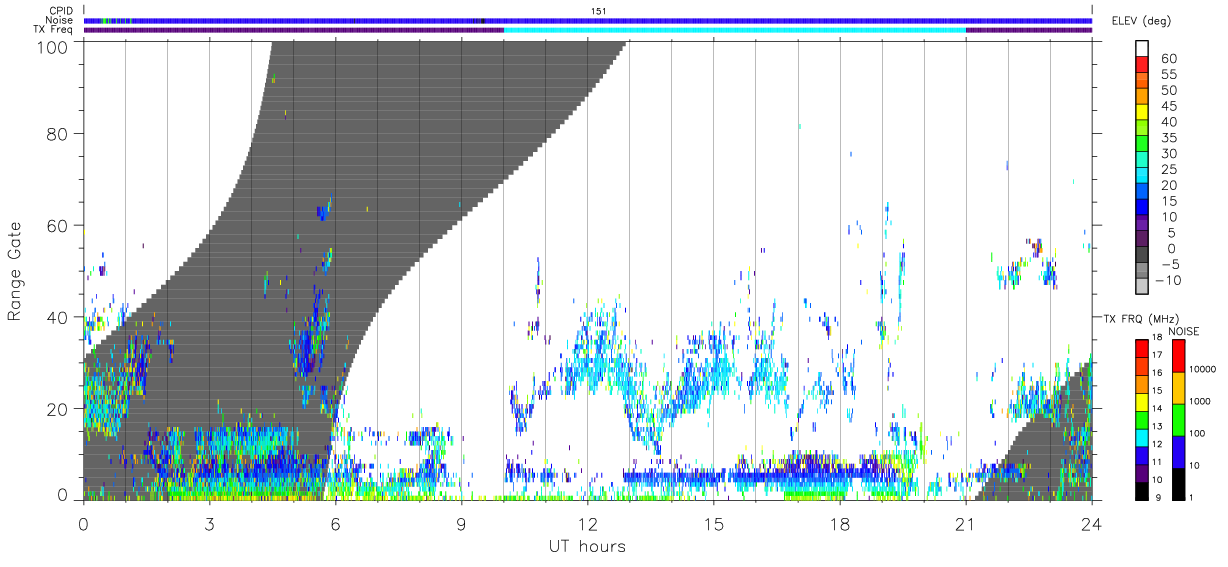Image resolution: width=1228 pixels, height=567 pixels.
Task: Click the cyan section of TX Freq strip
Action: [x=735, y=30]
